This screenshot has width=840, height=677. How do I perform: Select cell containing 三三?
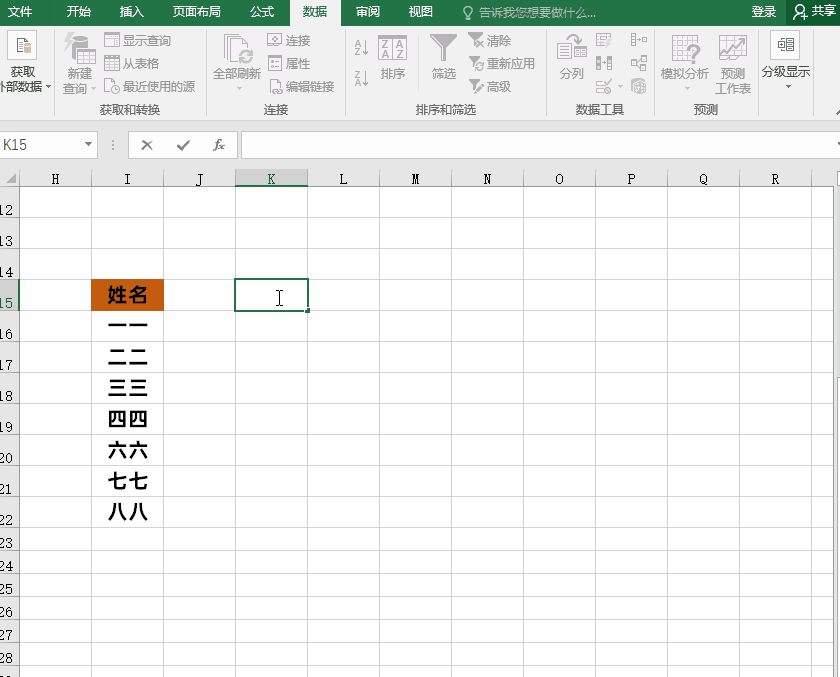128,388
